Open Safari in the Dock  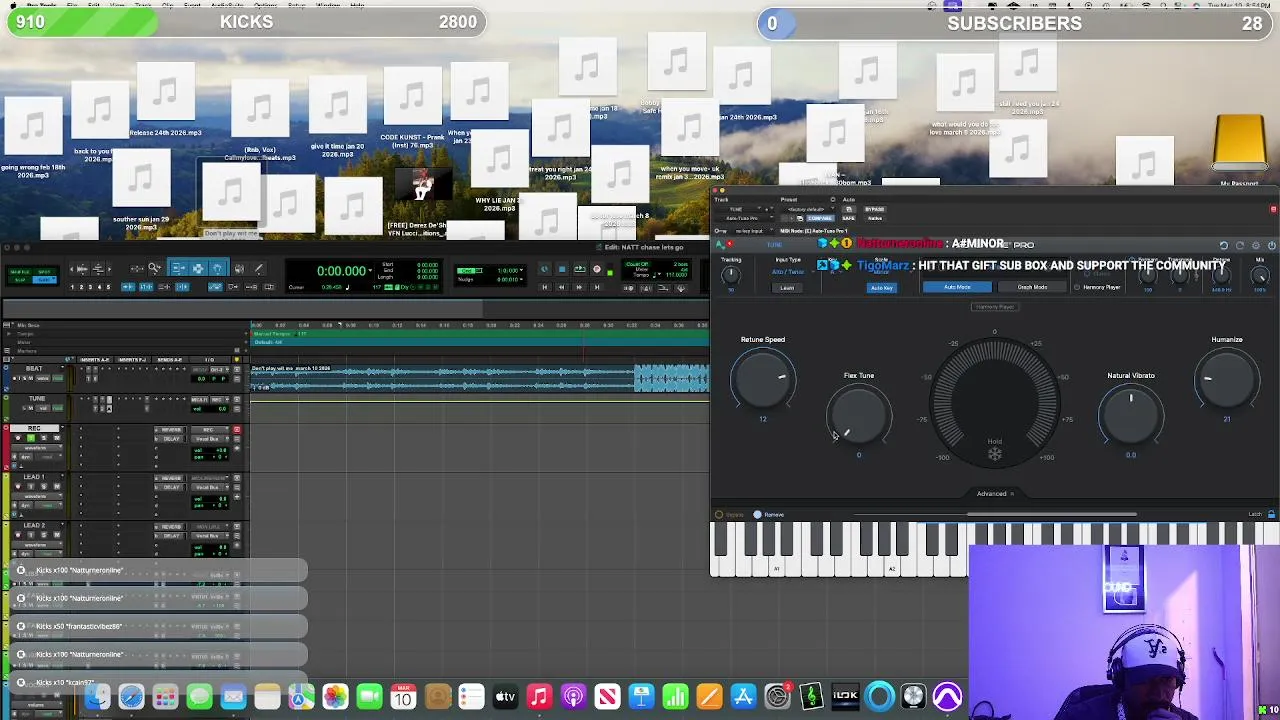[131, 697]
